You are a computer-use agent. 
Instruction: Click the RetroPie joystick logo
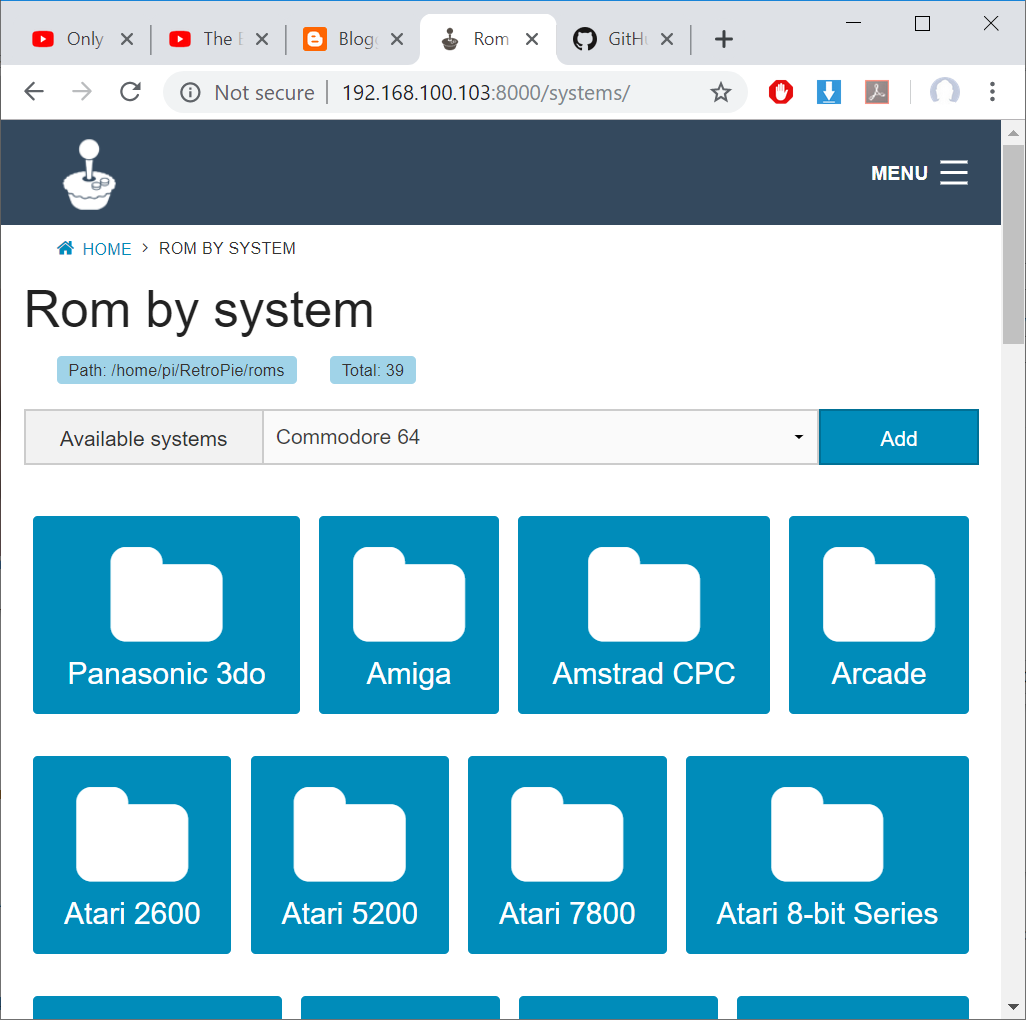tap(89, 175)
